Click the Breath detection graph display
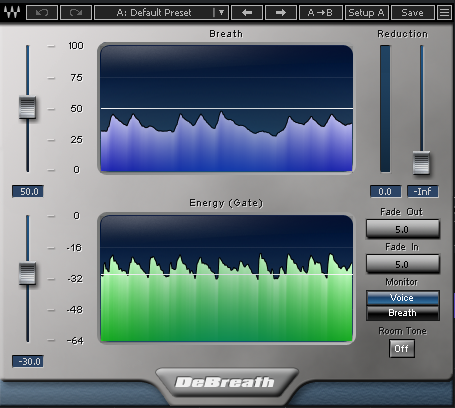This screenshot has width=455, height=408. (226, 108)
